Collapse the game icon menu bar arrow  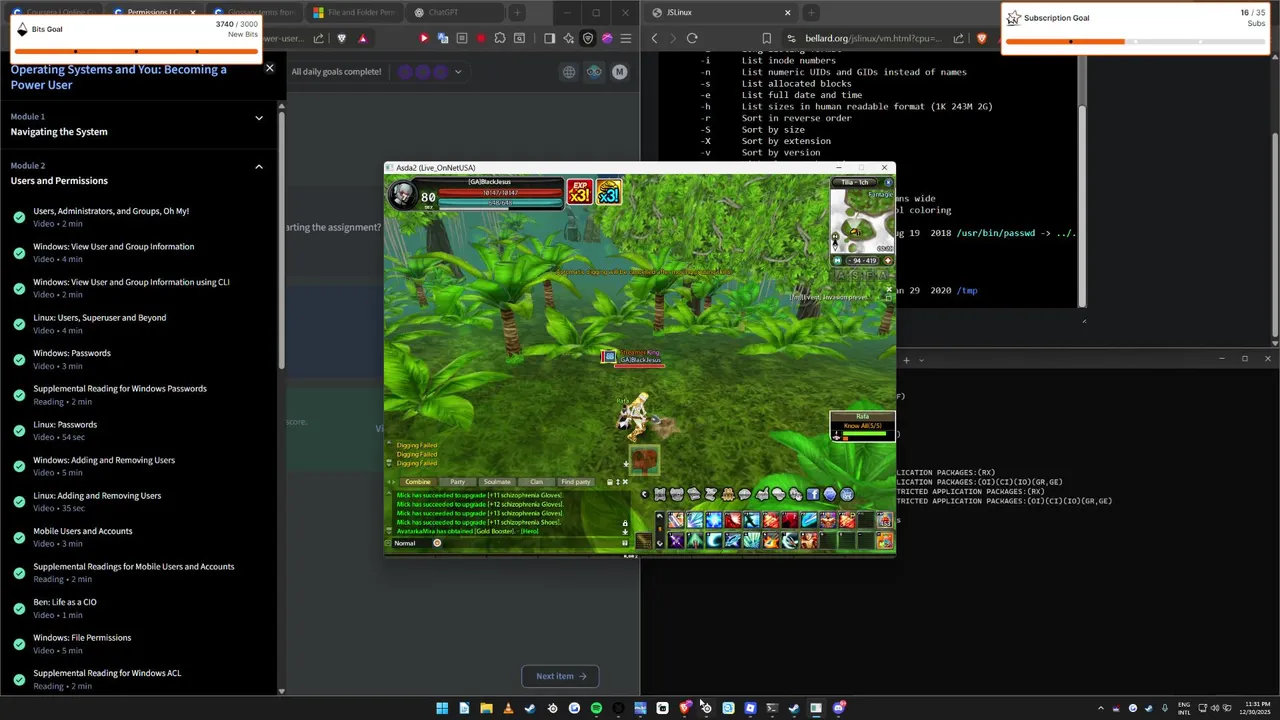click(x=644, y=494)
